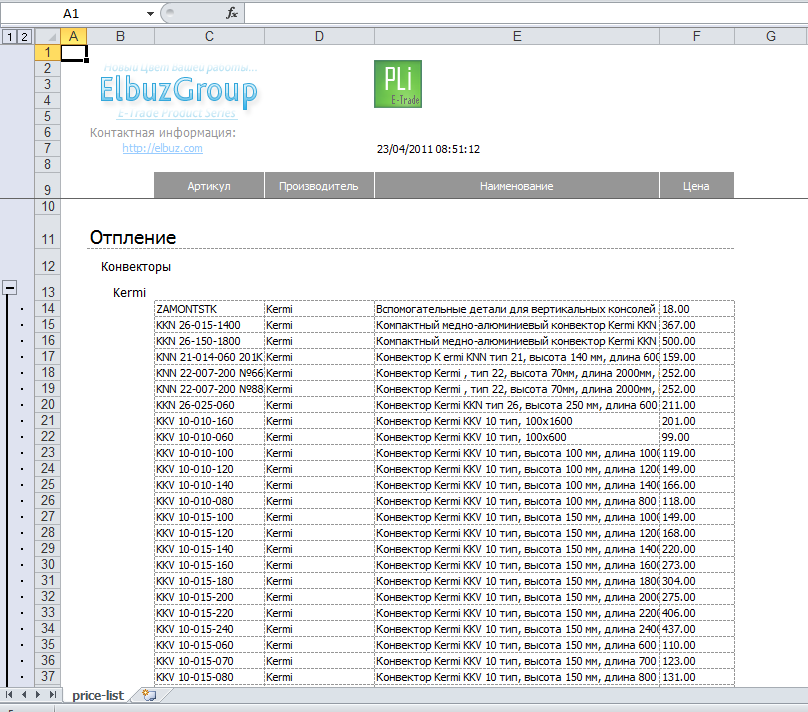The height and width of the screenshot is (712, 808).
Task: Select the ZAMONTSTK article cell
Action: pyautogui.click(x=209, y=309)
